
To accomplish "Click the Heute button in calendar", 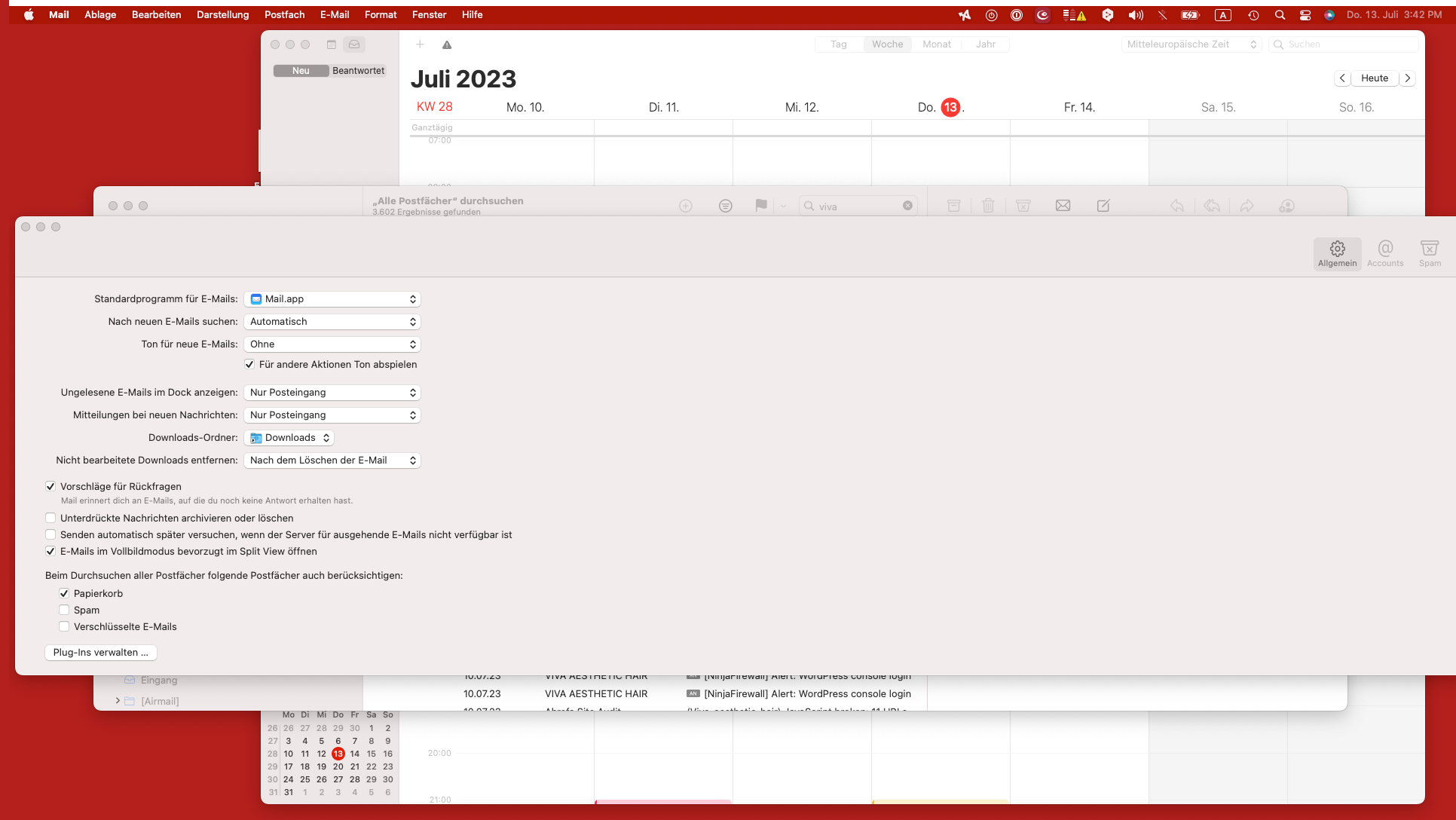I will click(x=1374, y=78).
